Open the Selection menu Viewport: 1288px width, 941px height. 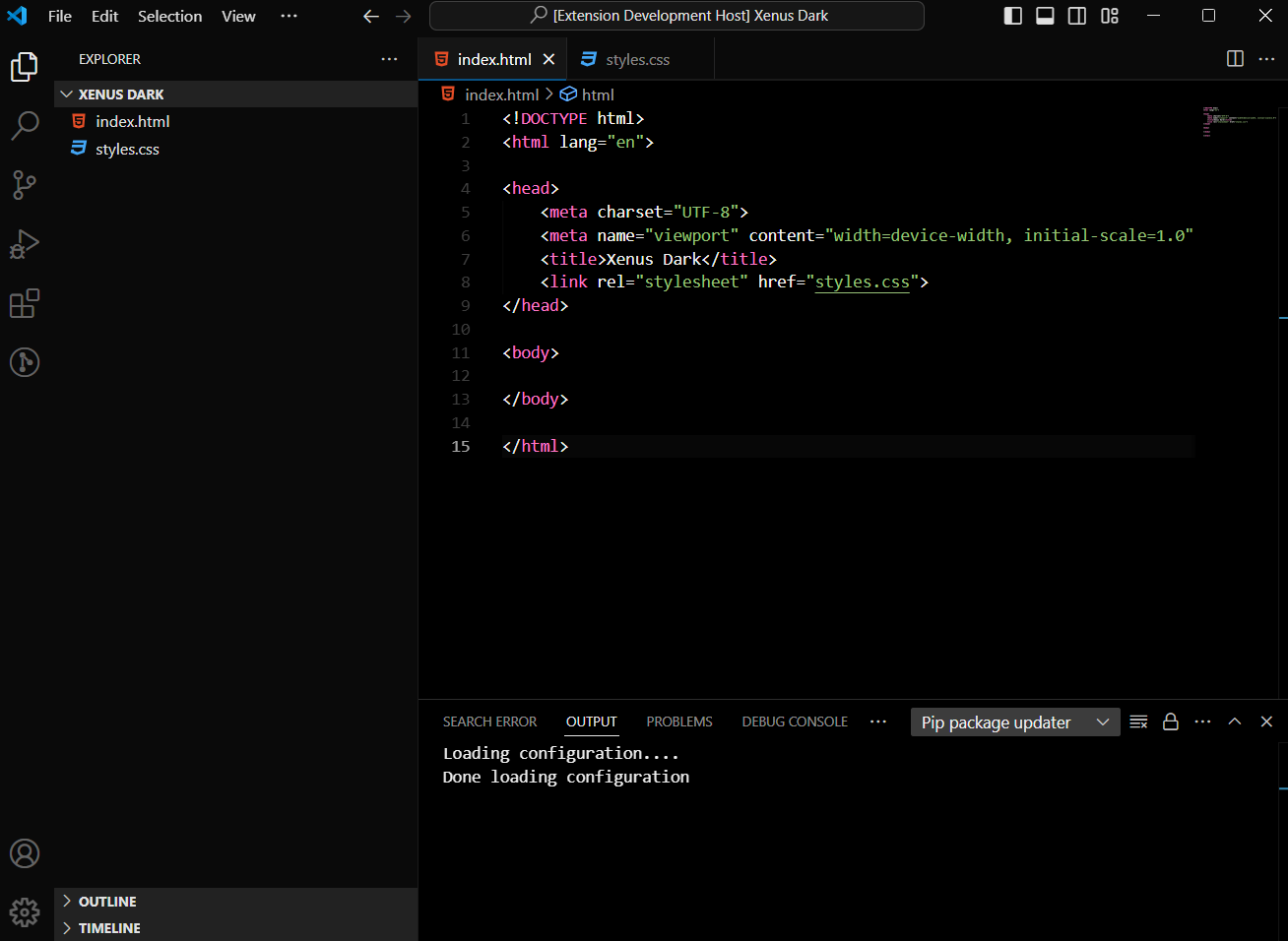pyautogui.click(x=169, y=16)
